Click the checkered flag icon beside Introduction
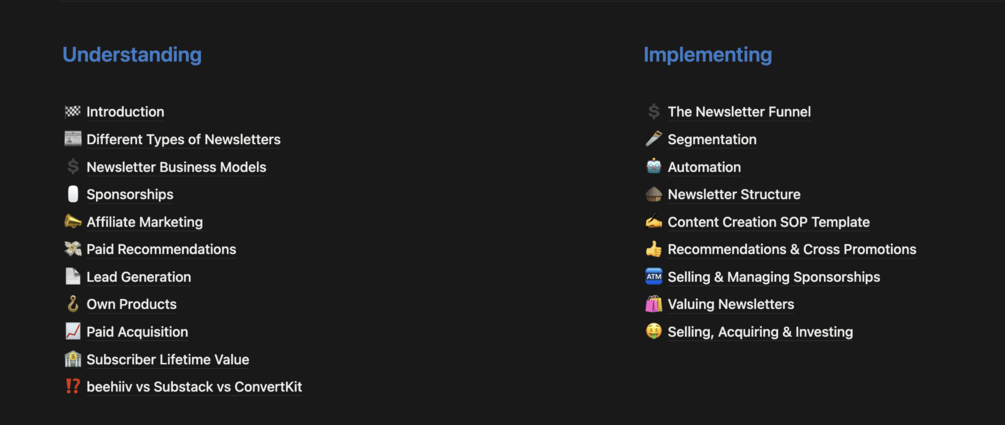This screenshot has height=425, width=1005. coord(72,112)
